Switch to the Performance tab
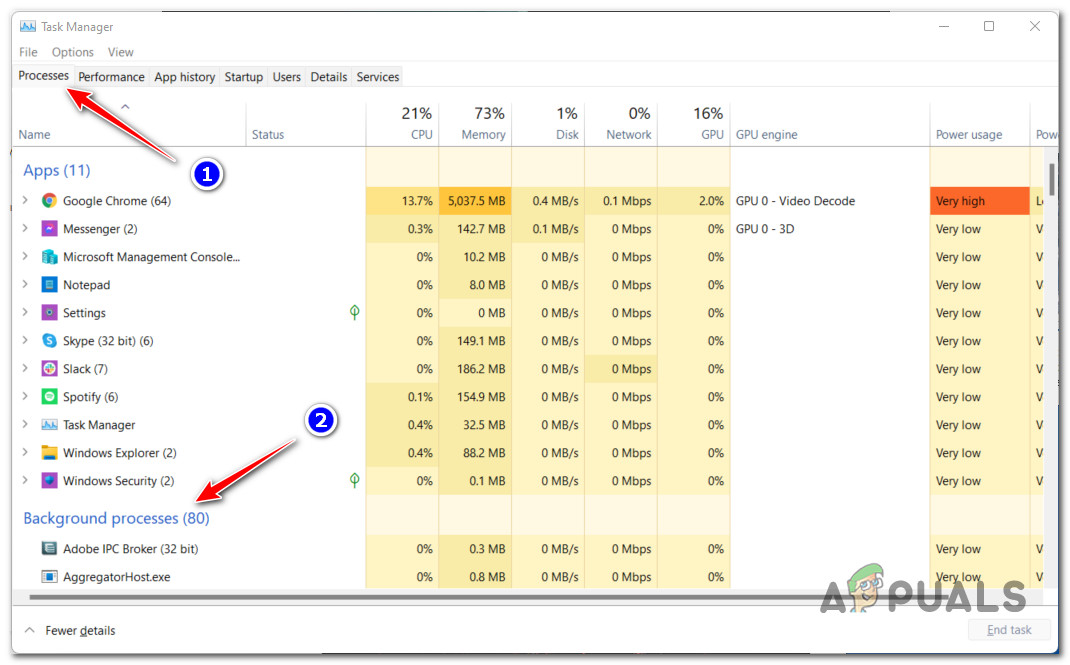The image size is (1070, 665). [111, 77]
